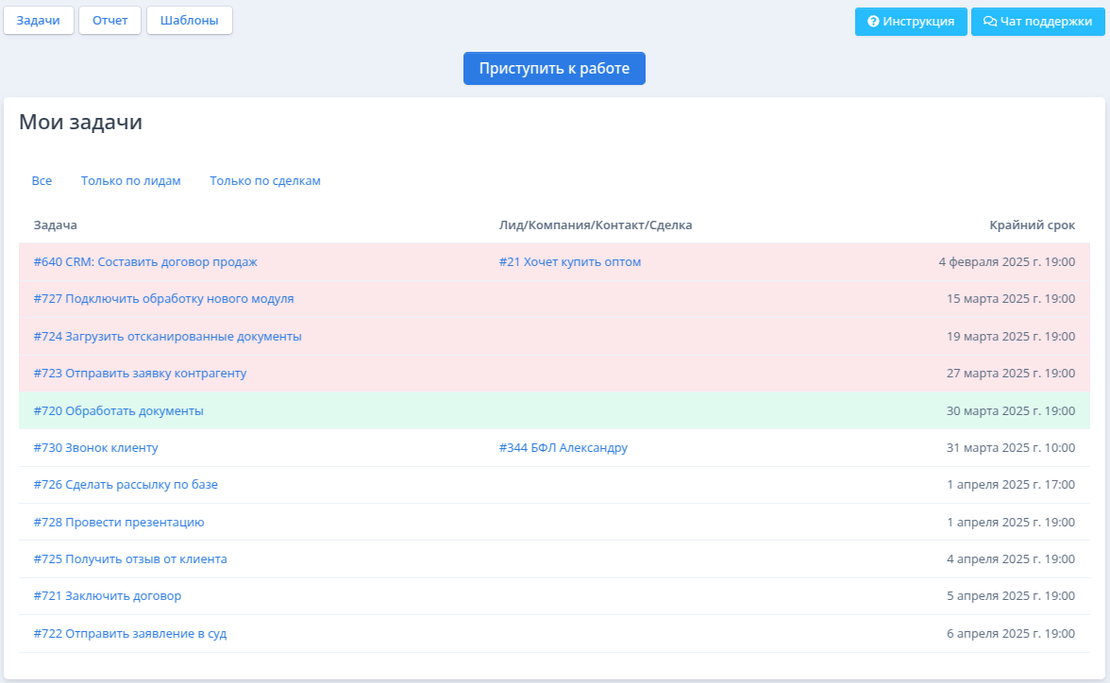This screenshot has height=683, width=1110.
Task: Filter tasks by Только по лидам
Action: (x=131, y=181)
